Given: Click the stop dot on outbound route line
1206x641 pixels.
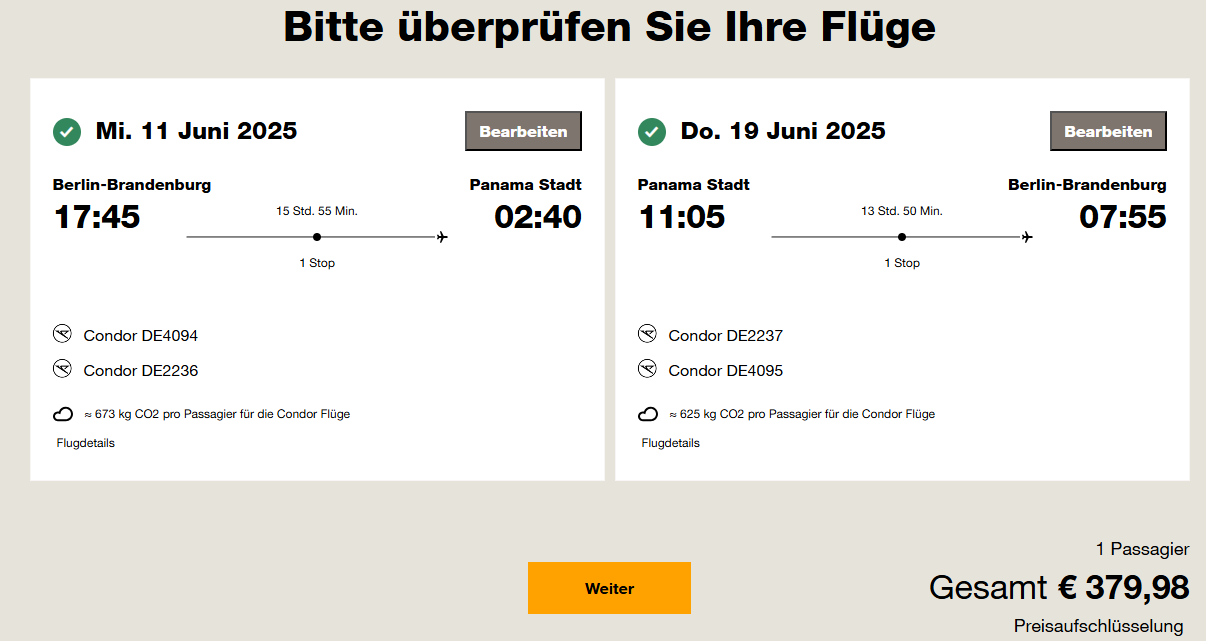Looking at the screenshot, I should coord(317,237).
